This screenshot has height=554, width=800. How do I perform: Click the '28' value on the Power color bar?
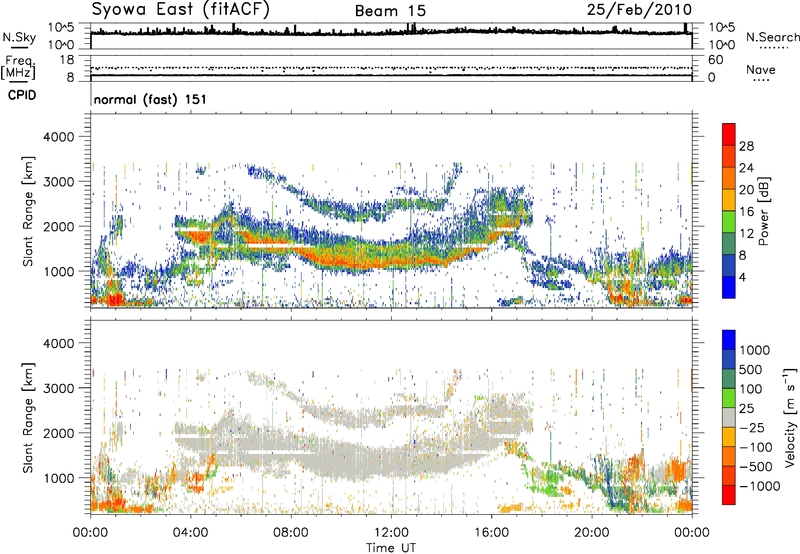point(746,146)
